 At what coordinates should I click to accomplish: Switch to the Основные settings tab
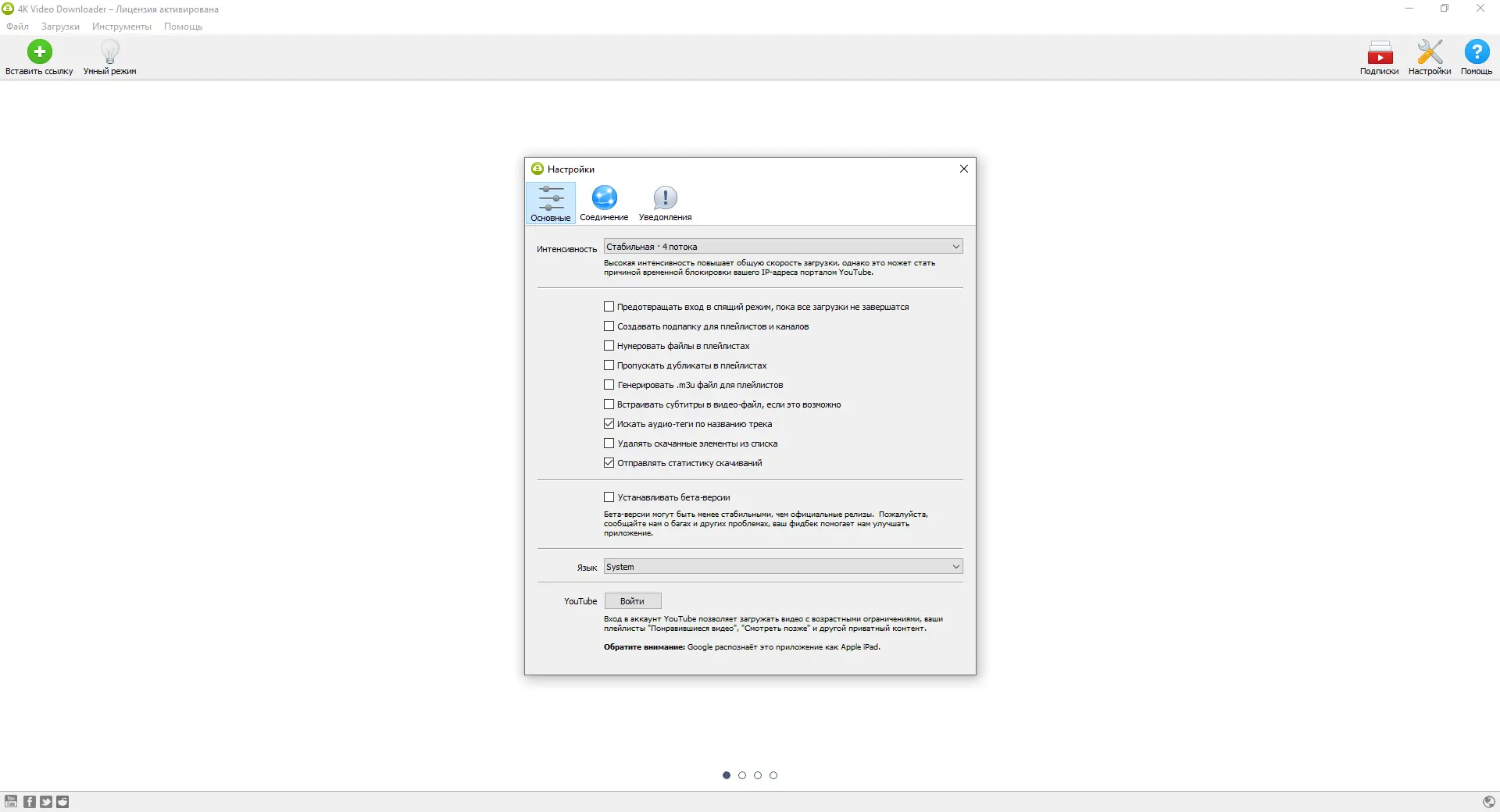(551, 203)
